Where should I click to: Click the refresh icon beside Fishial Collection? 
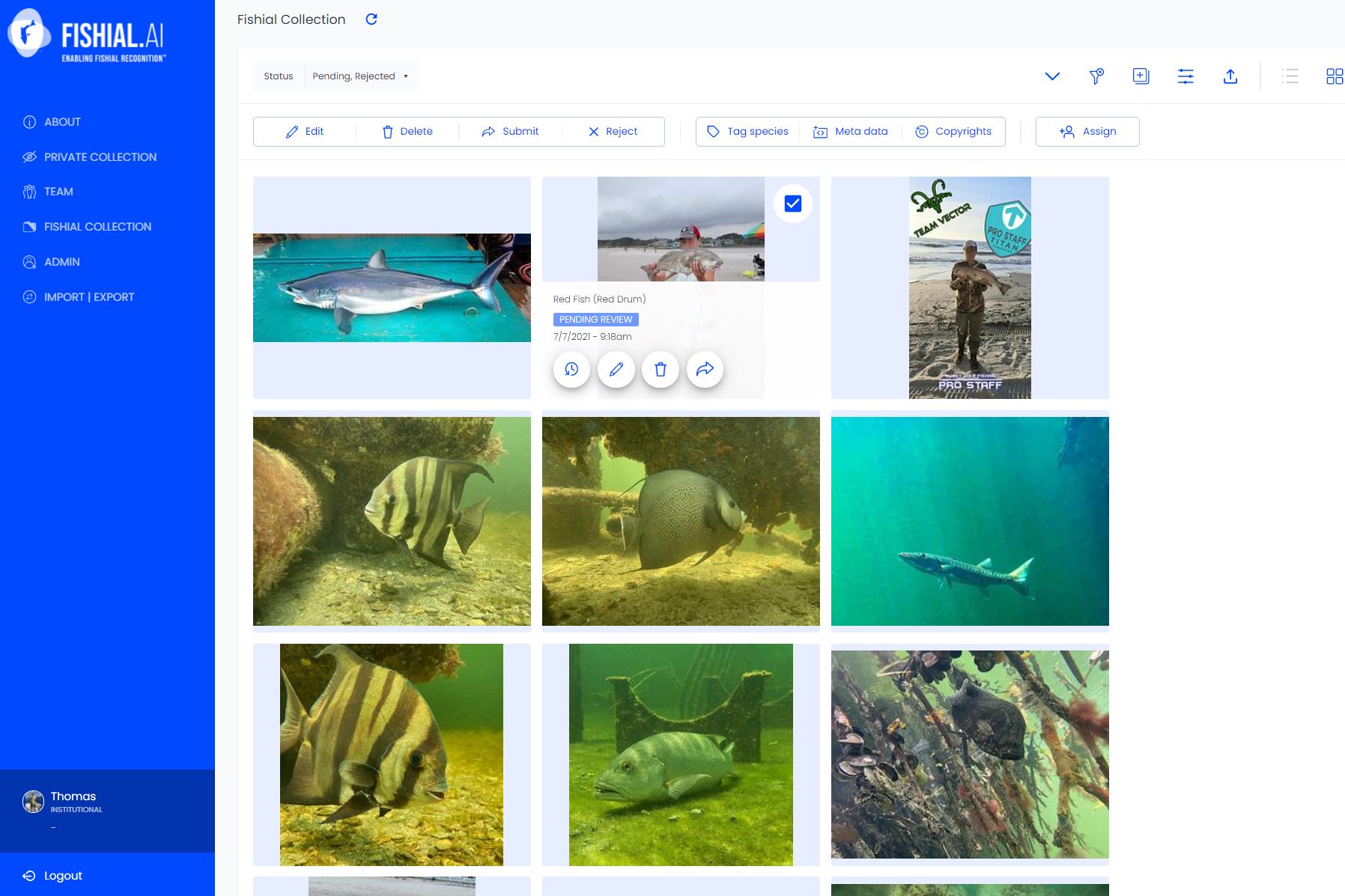(371, 19)
